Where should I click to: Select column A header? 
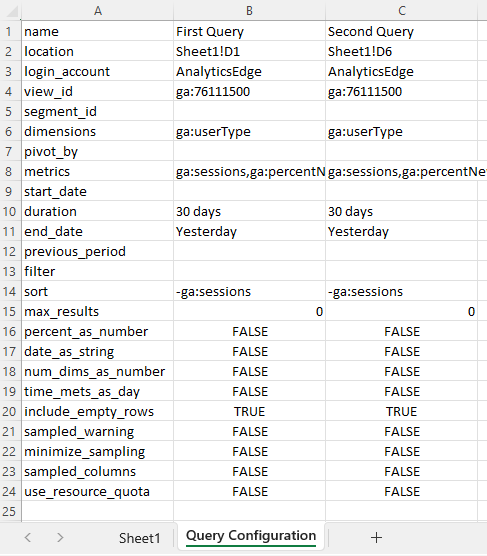[x=98, y=11]
